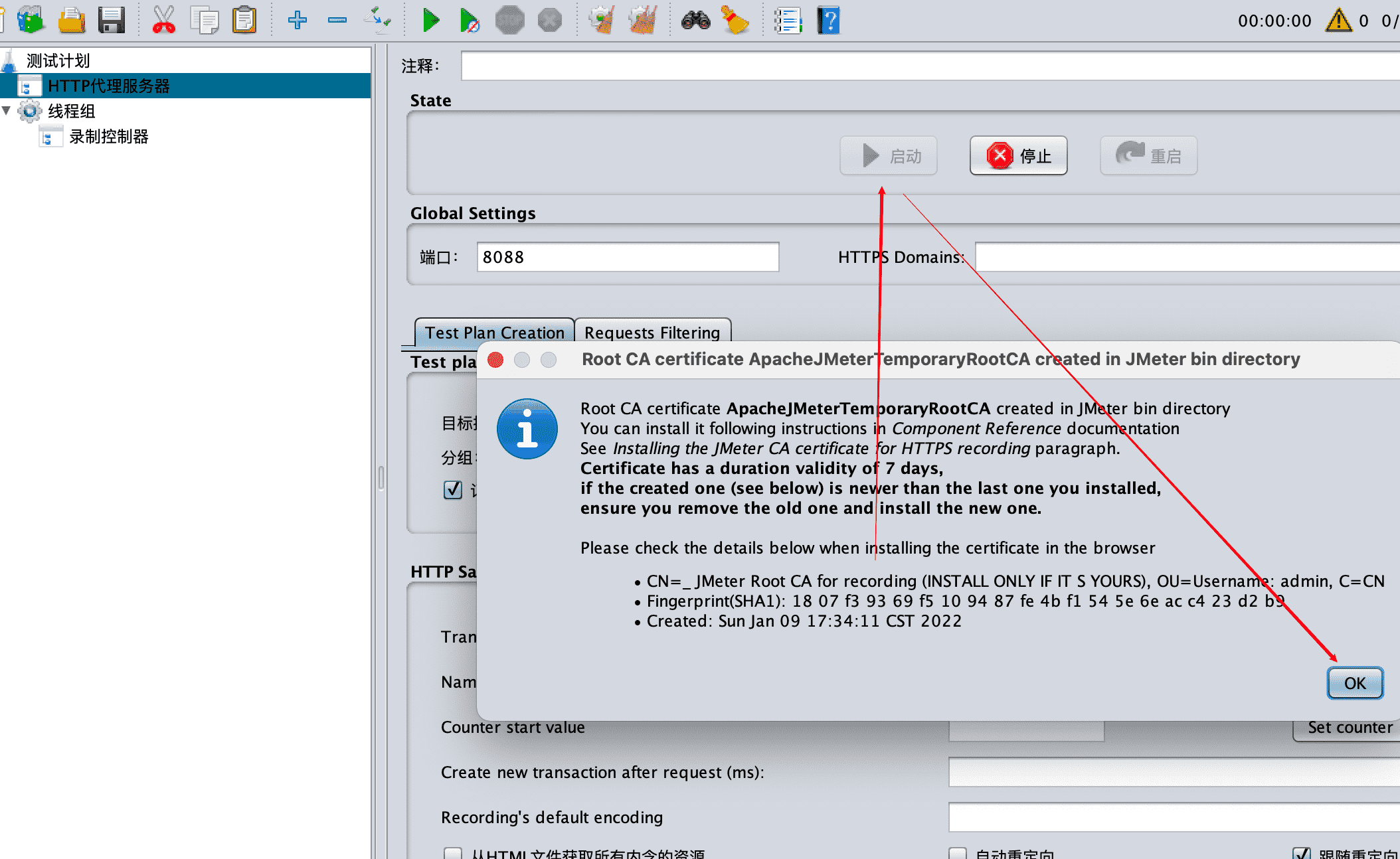Open the Templates toolbar icon
1400x859 pixels.
coord(31,20)
